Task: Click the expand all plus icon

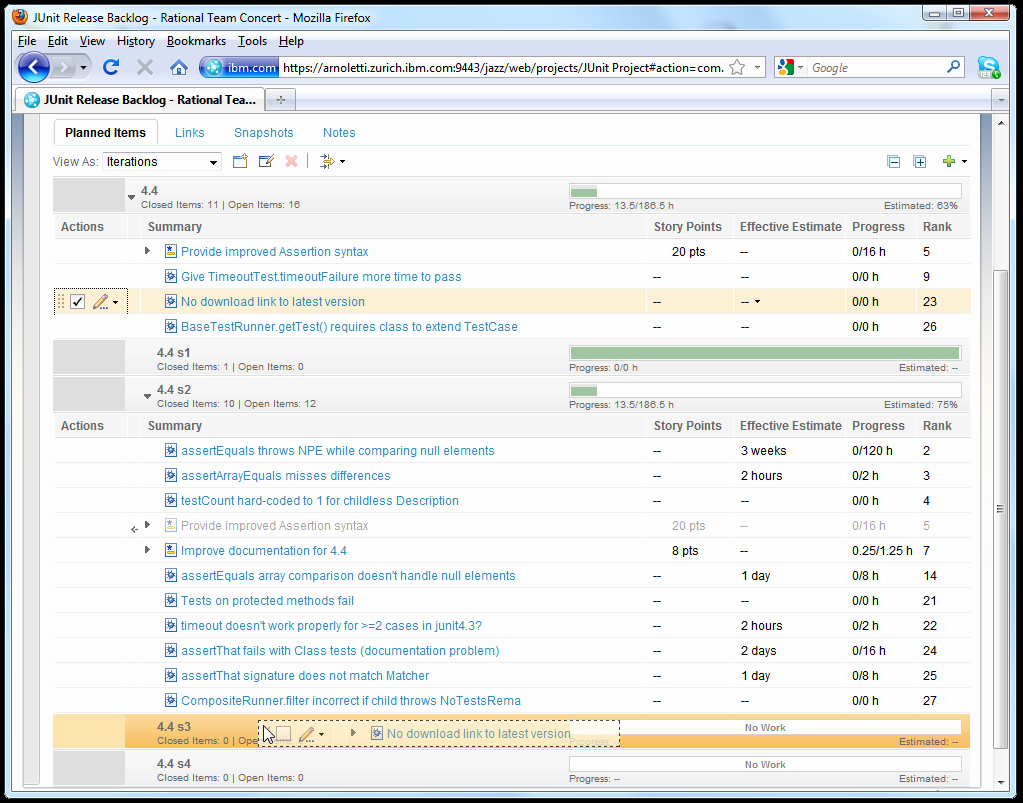Action: [x=920, y=162]
